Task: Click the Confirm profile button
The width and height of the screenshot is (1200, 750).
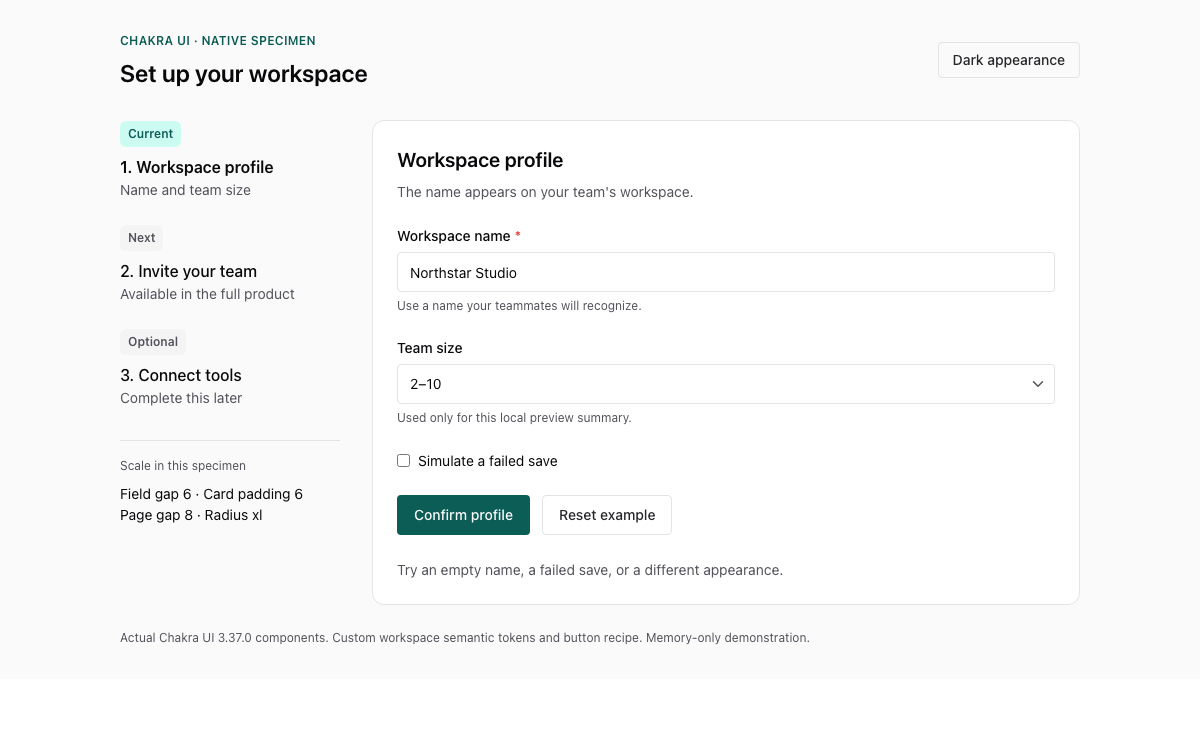Action: click(x=463, y=515)
